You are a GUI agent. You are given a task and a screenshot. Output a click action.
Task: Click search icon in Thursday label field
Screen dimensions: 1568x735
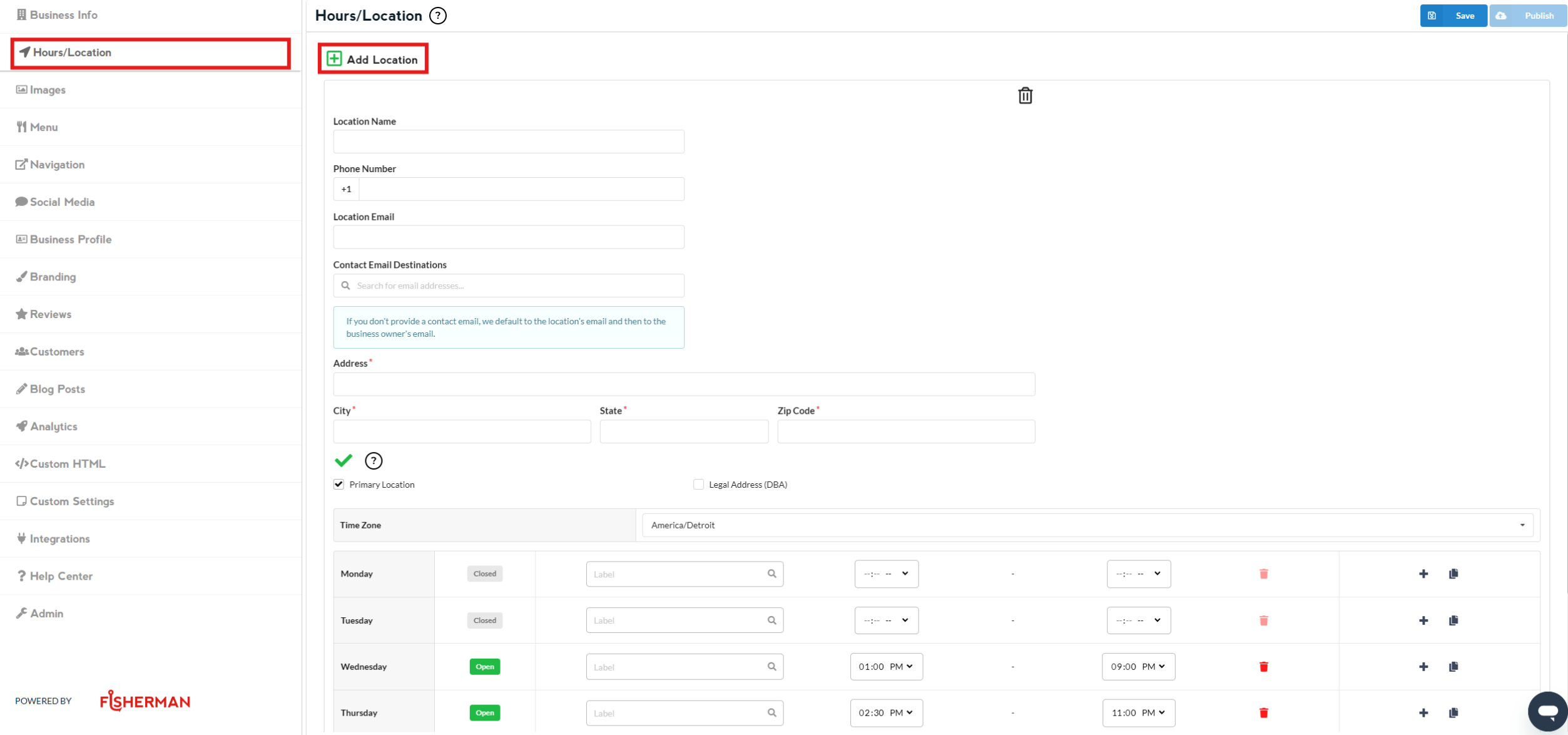771,713
